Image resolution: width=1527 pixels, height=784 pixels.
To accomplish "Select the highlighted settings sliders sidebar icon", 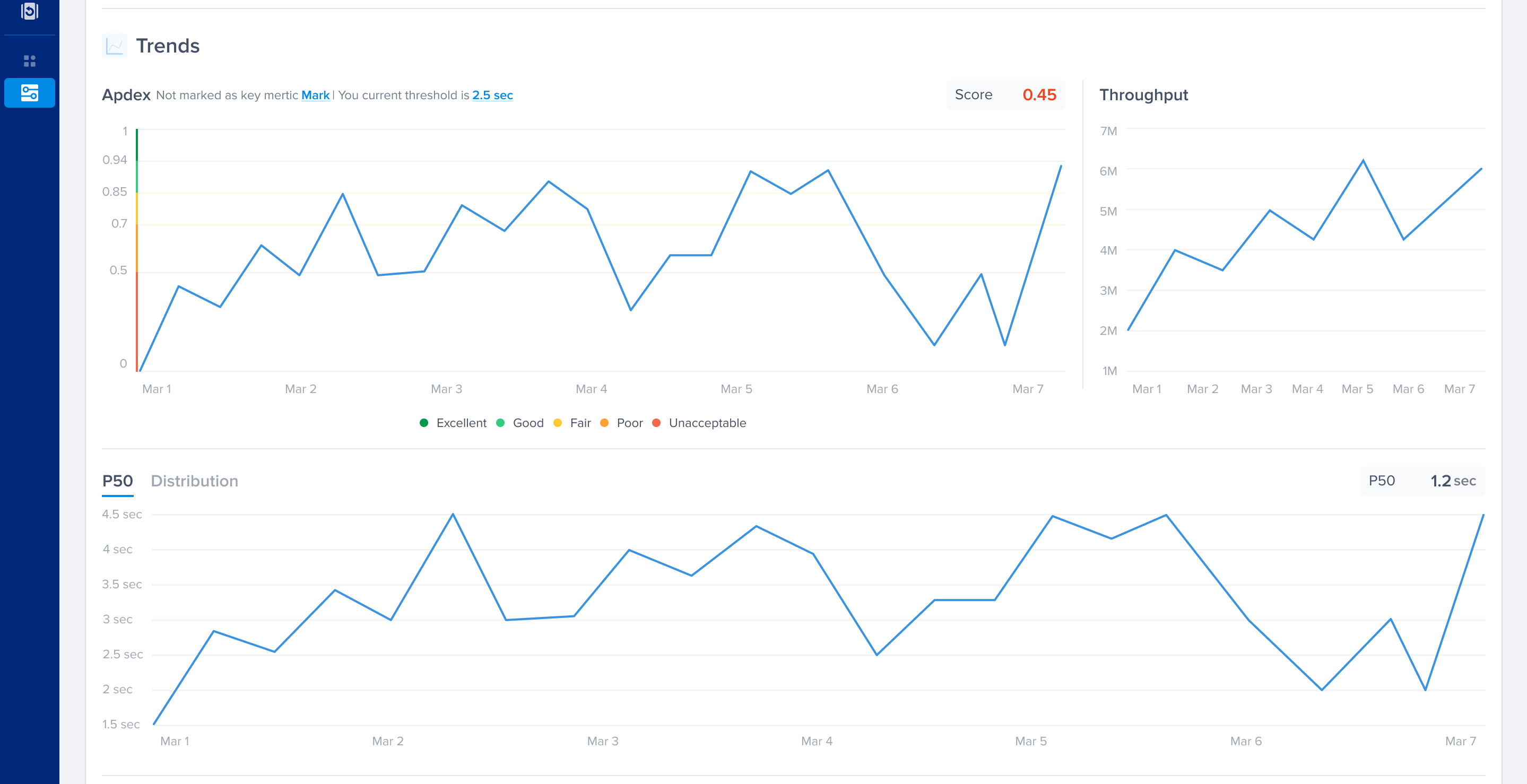I will [x=29, y=93].
